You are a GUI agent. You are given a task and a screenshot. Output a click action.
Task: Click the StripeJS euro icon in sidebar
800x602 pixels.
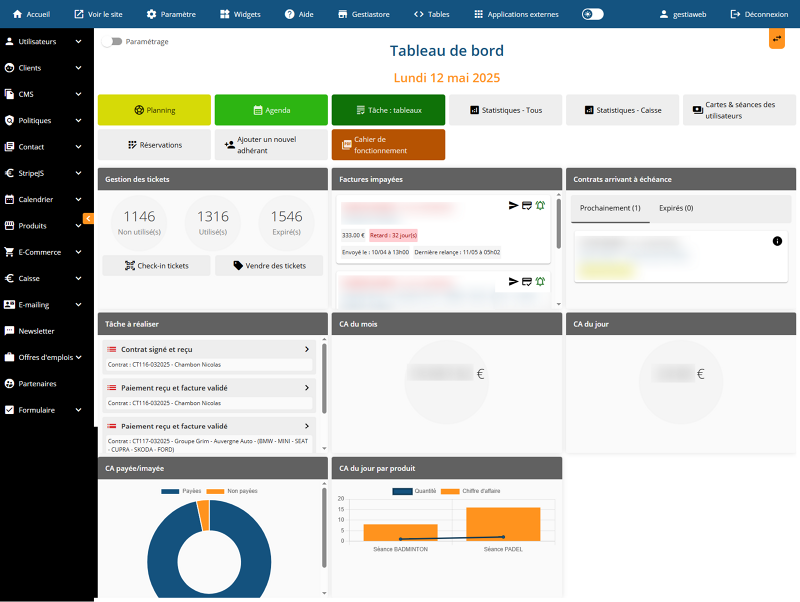click(9, 173)
